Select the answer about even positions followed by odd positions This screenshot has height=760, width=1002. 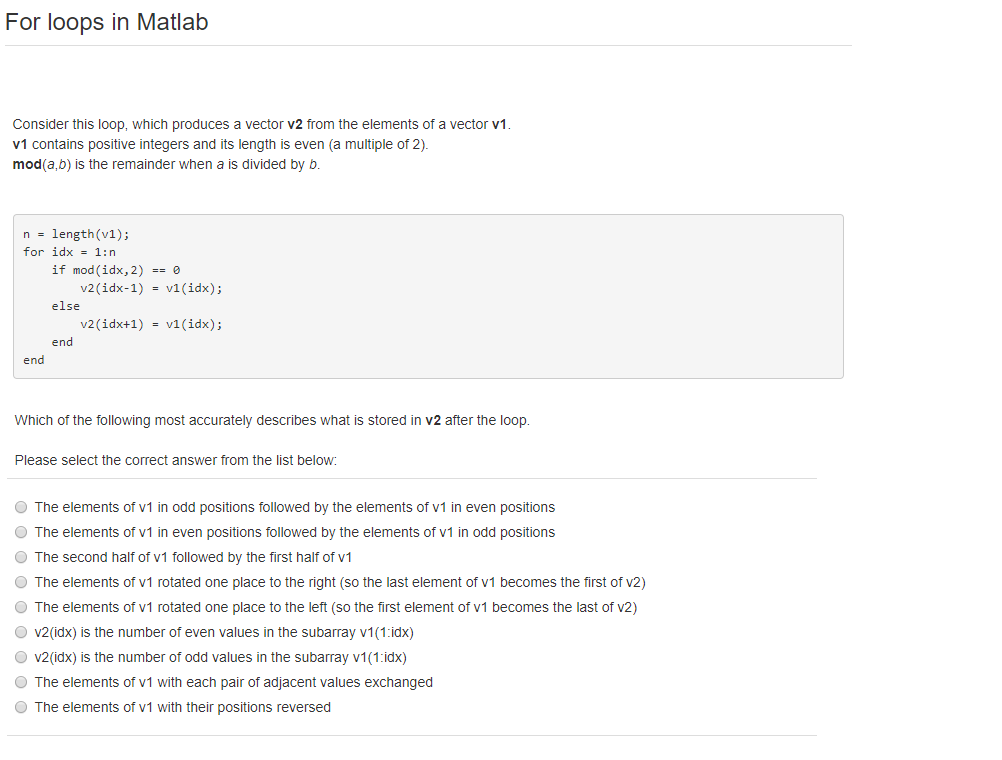pos(295,532)
